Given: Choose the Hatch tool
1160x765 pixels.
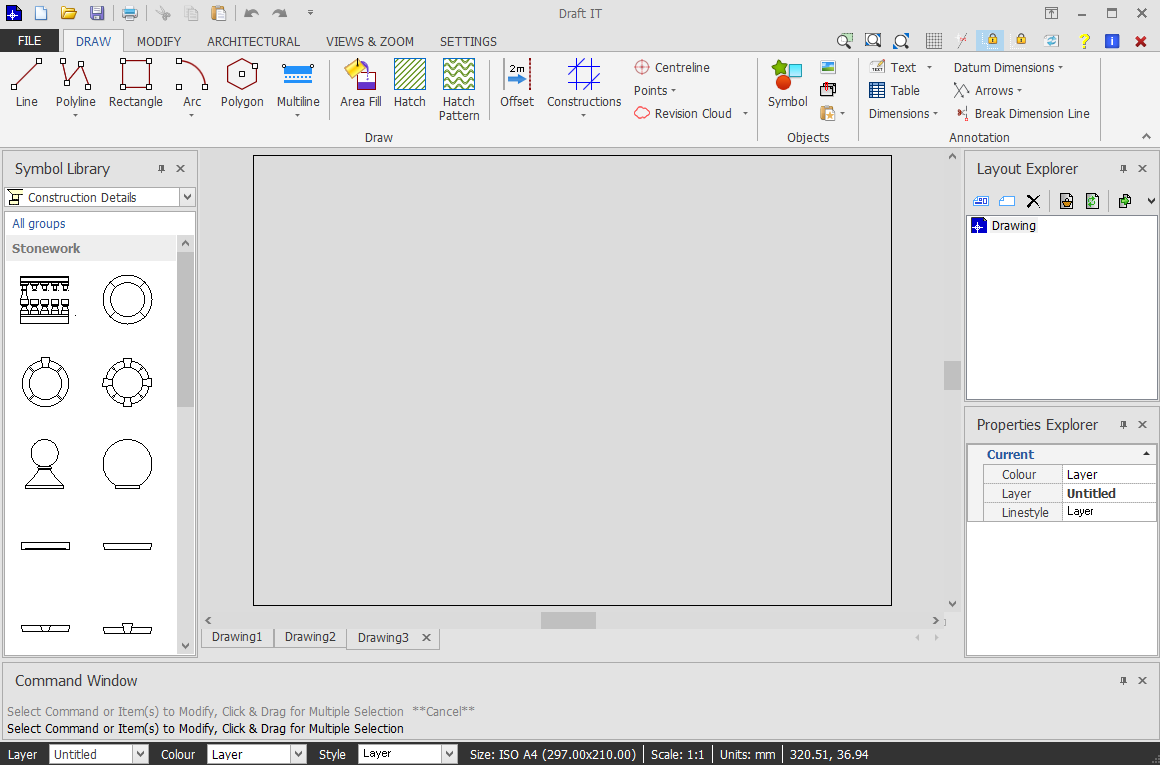Looking at the screenshot, I should point(409,84).
